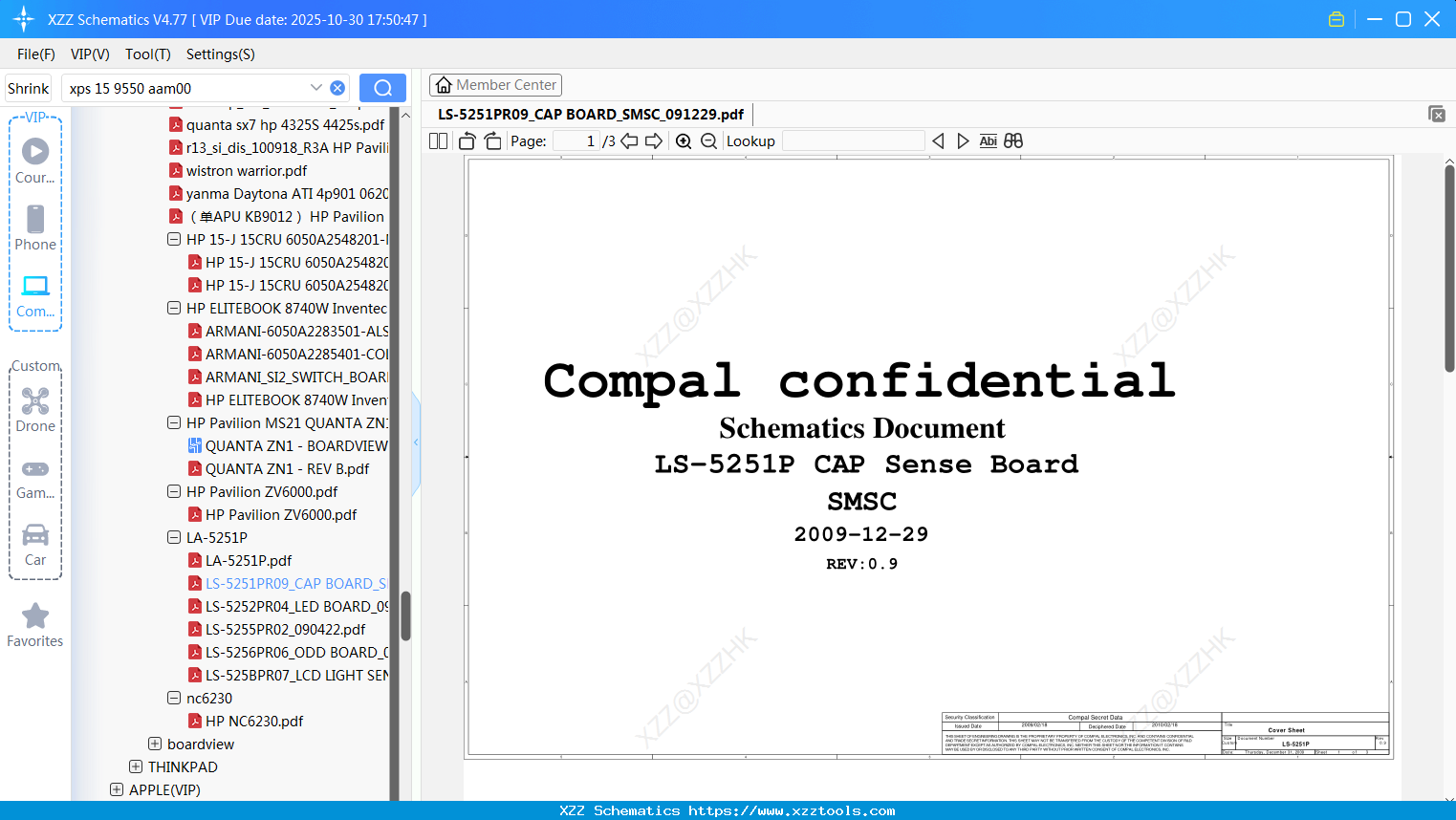1456x820 pixels.
Task: Click the binoculars search icon
Action: pos(1013,141)
